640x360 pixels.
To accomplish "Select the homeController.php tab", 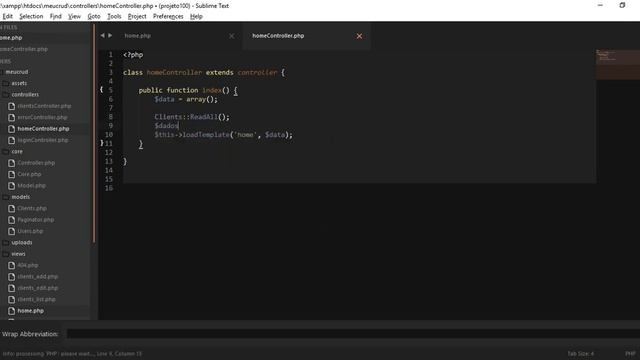I will tap(278, 36).
